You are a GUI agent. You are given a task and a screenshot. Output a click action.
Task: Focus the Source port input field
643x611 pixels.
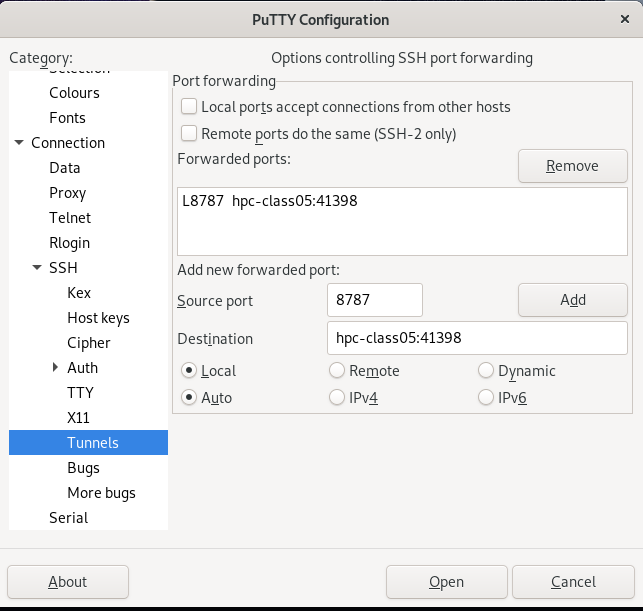pyautogui.click(x=375, y=300)
